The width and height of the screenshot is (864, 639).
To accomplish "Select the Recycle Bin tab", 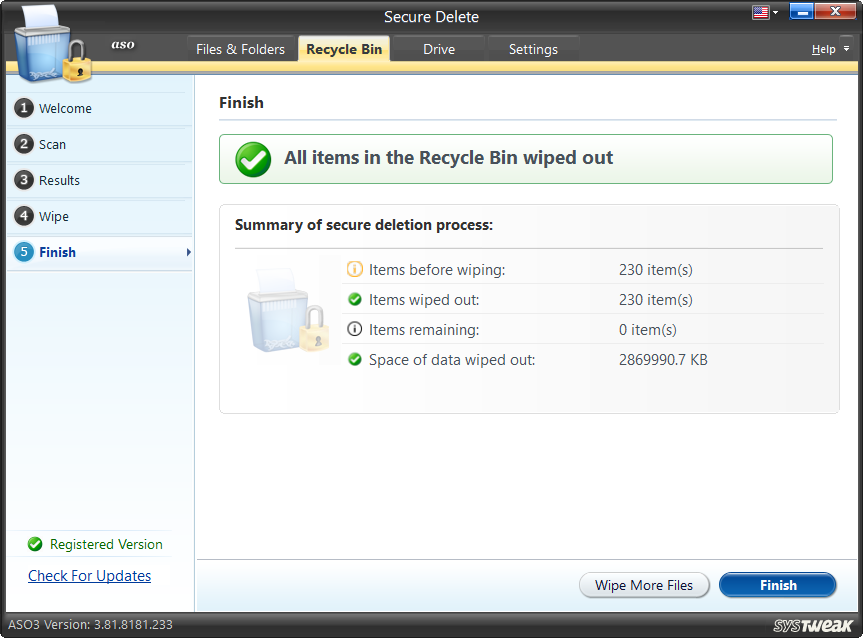I will [x=343, y=48].
